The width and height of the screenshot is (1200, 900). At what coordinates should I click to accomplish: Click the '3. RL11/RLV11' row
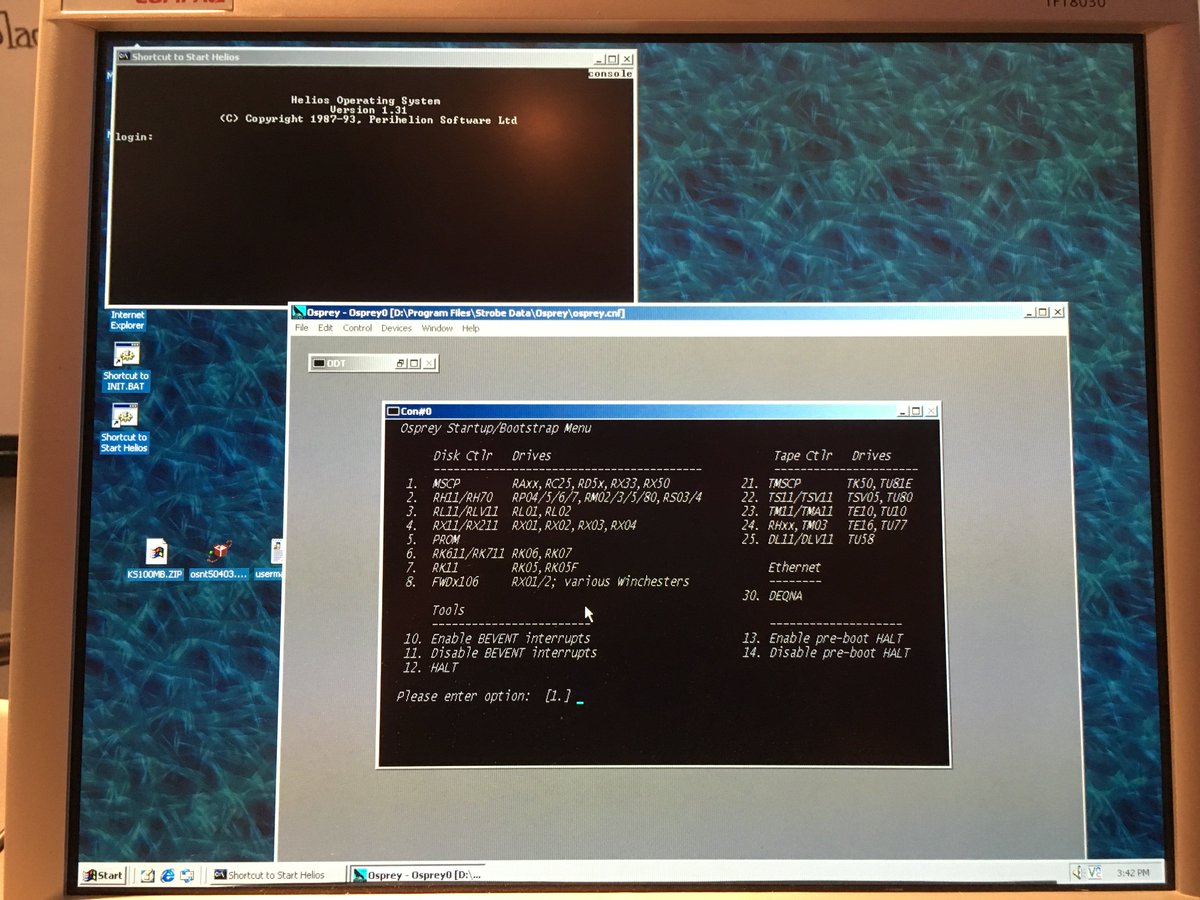tap(489, 511)
